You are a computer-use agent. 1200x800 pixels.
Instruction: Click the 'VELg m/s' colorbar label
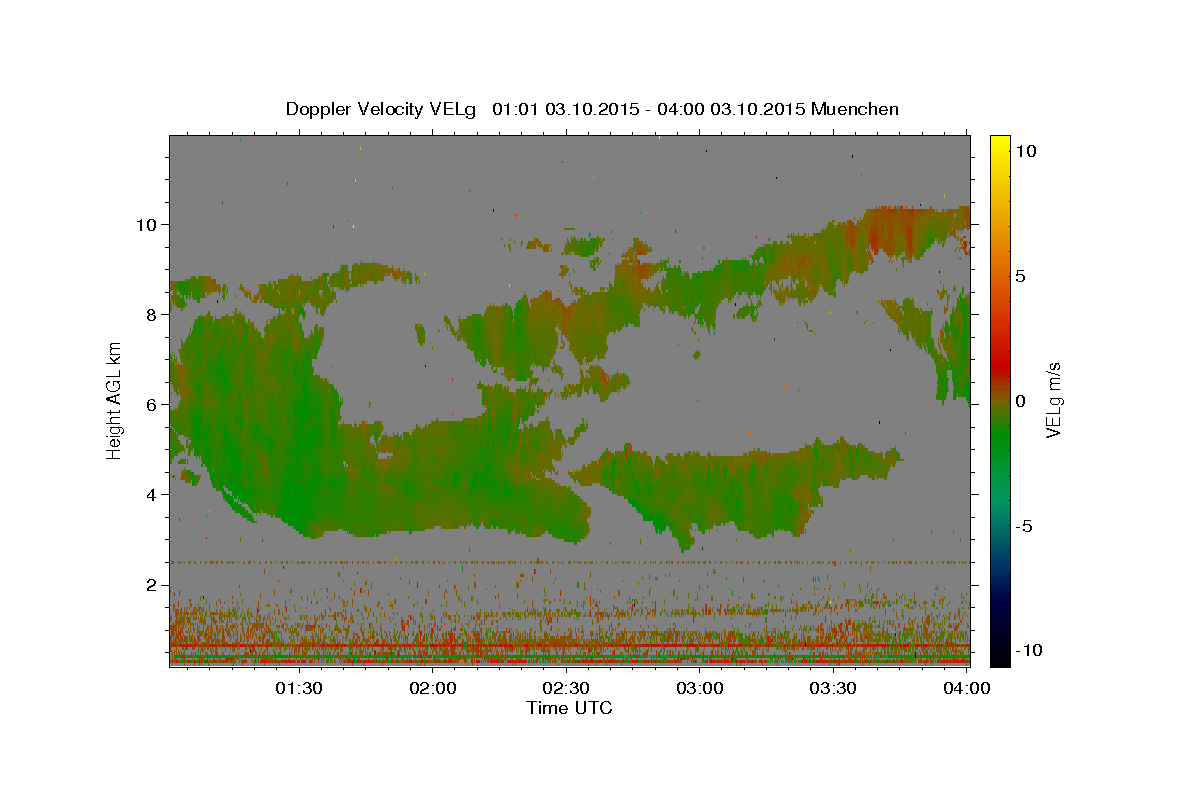pyautogui.click(x=1053, y=400)
